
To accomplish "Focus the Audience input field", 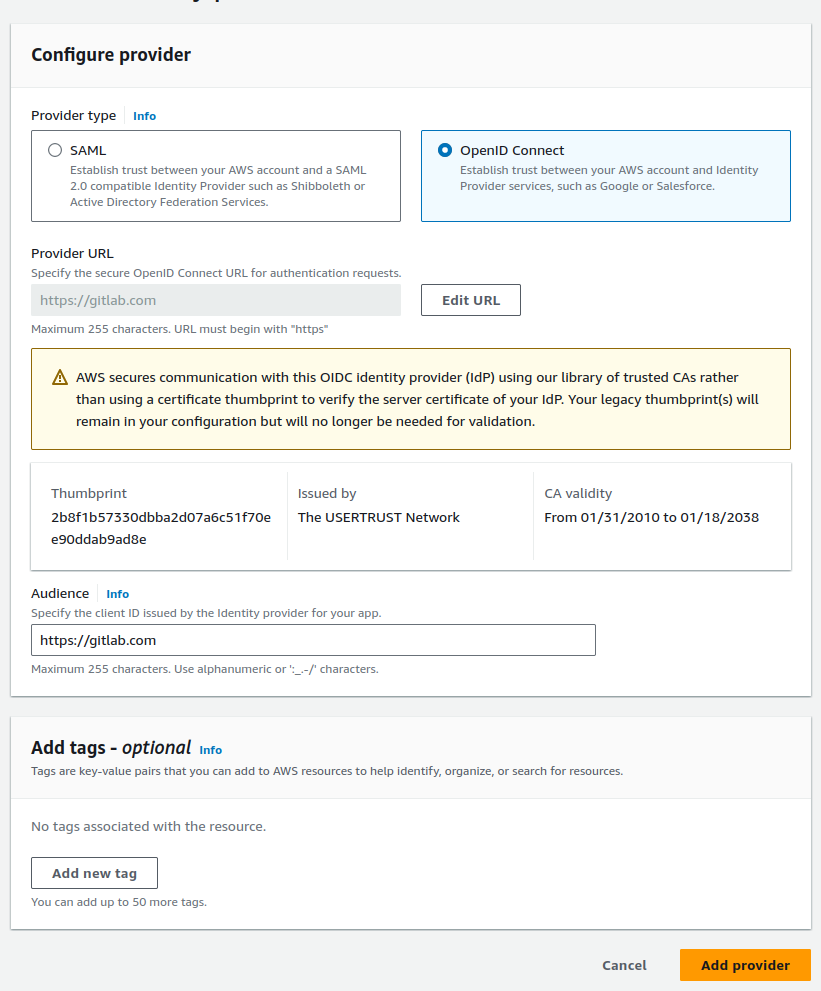I will (313, 640).
